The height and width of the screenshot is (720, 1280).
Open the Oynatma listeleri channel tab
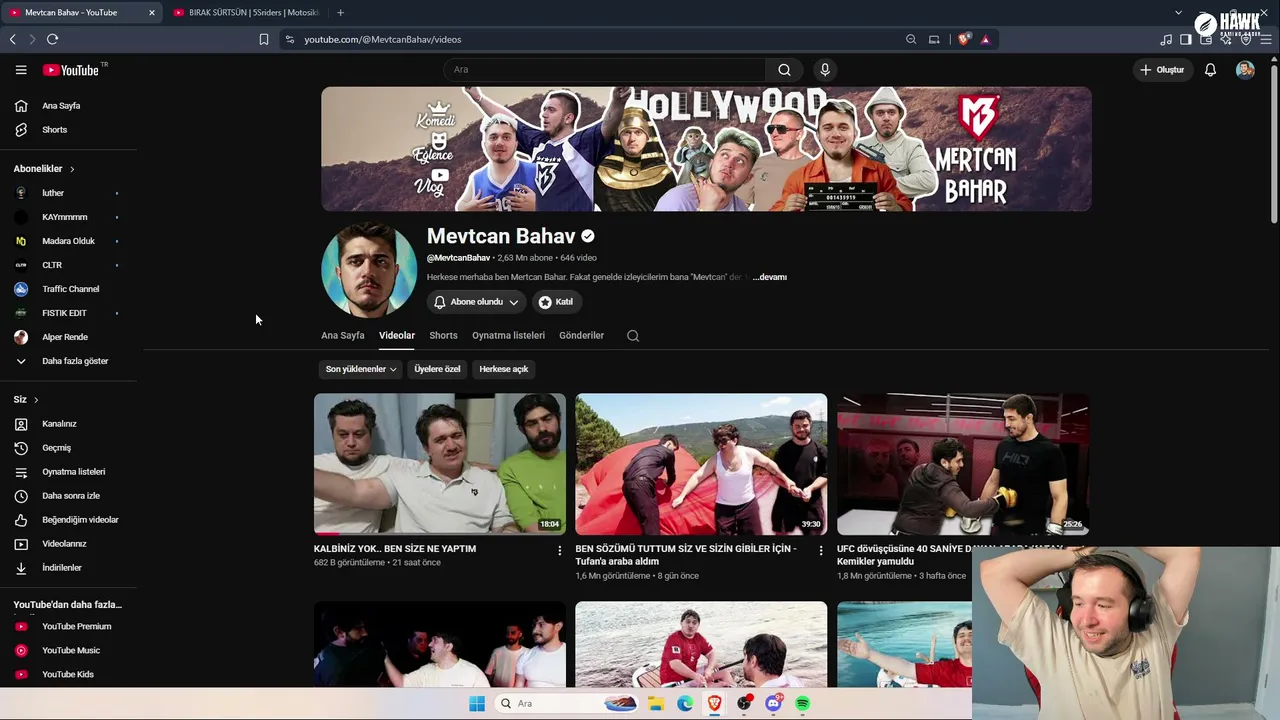tap(508, 336)
